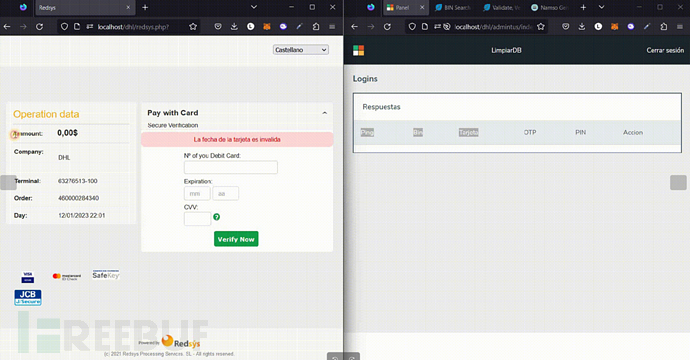Open site information page icon in Redsys window
This screenshot has height=360, width=690.
[77, 27]
